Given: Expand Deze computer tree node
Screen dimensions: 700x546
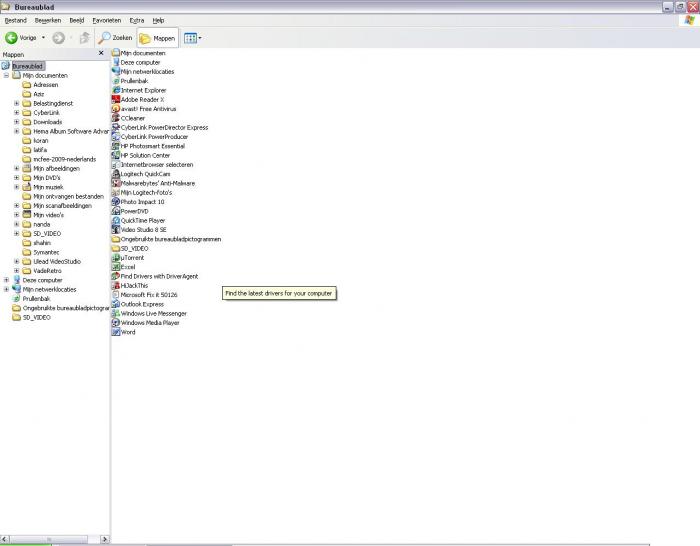Looking at the screenshot, I should point(6,280).
